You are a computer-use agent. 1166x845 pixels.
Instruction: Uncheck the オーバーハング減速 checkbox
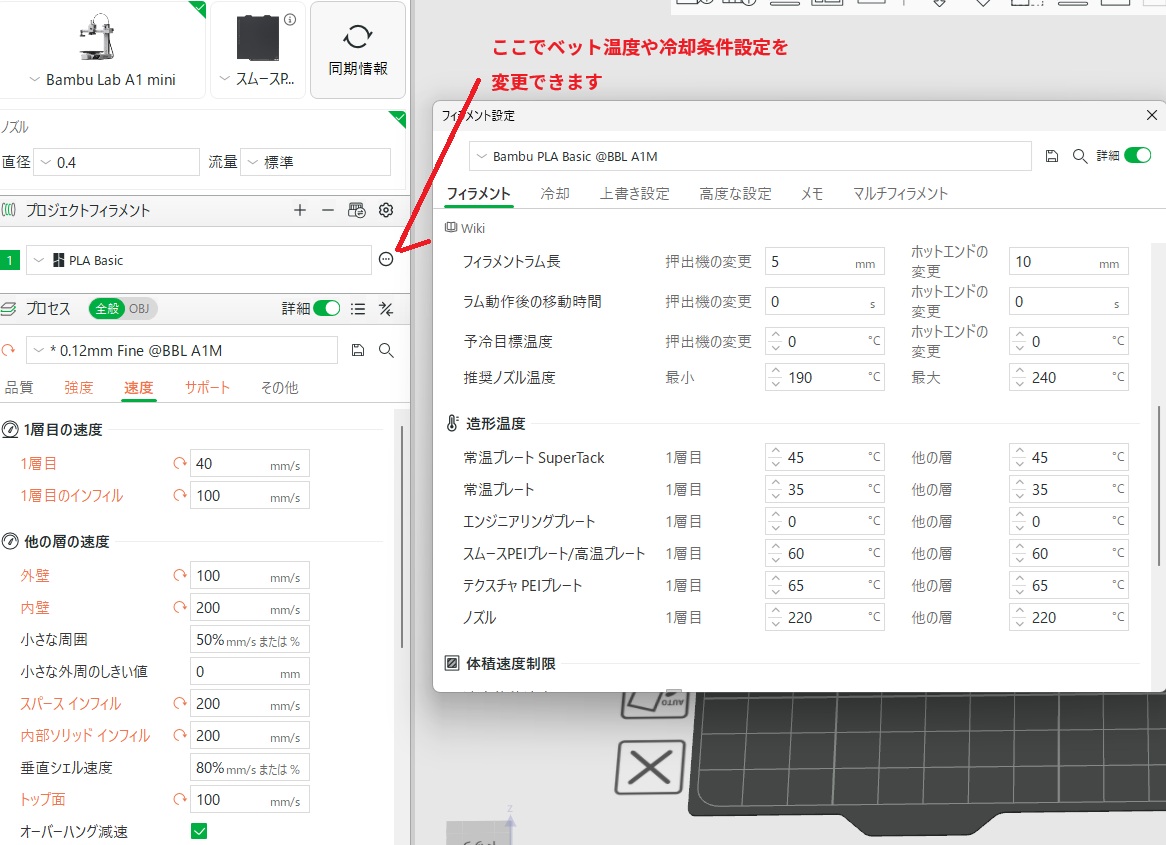coord(199,831)
